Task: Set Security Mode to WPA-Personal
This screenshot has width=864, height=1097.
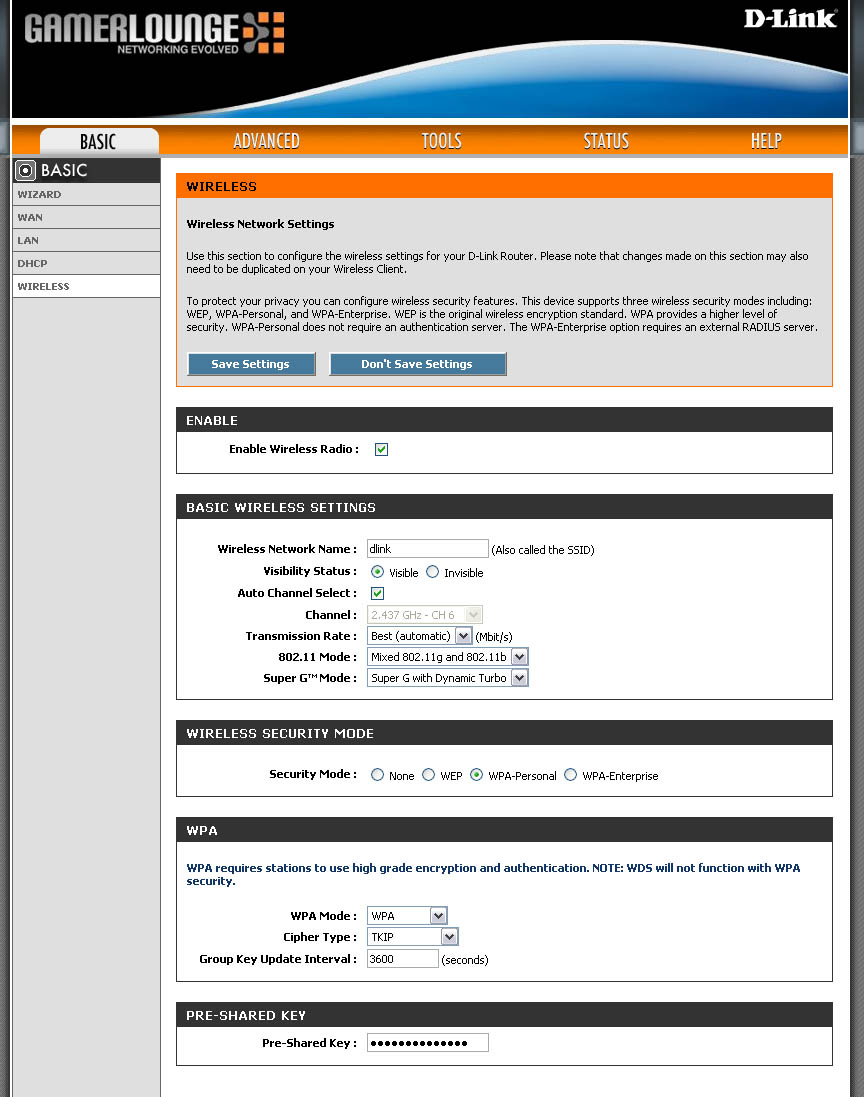Action: pyautogui.click(x=476, y=774)
